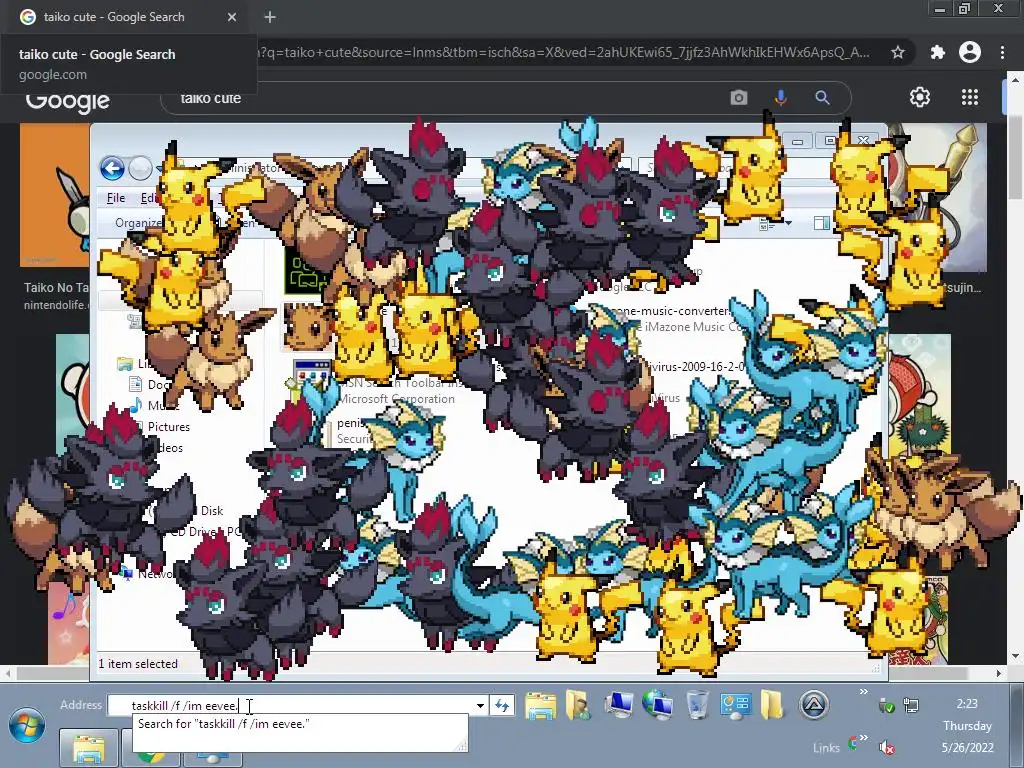Select Pictures in the Explorer navigation pane
The height and width of the screenshot is (768, 1024).
[x=168, y=426]
